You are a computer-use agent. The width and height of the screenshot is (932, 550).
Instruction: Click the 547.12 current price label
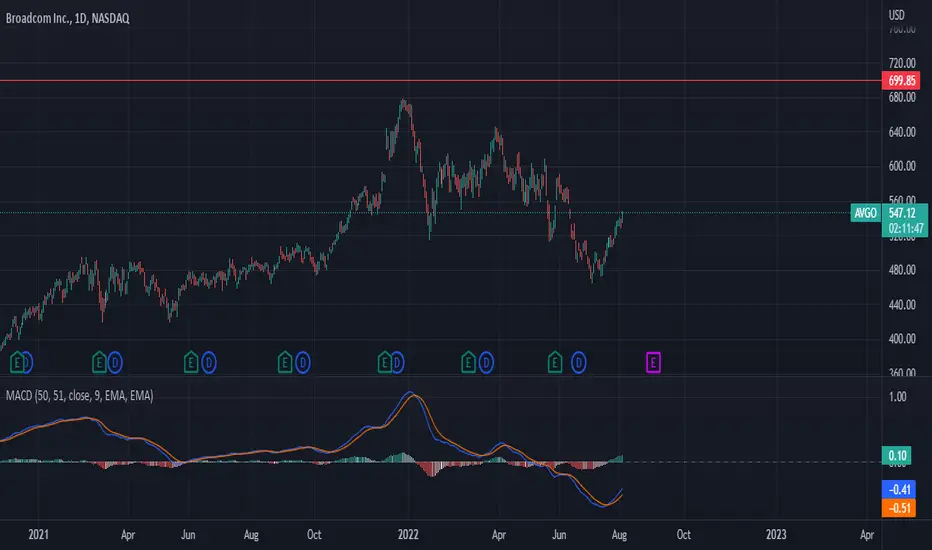coord(902,213)
